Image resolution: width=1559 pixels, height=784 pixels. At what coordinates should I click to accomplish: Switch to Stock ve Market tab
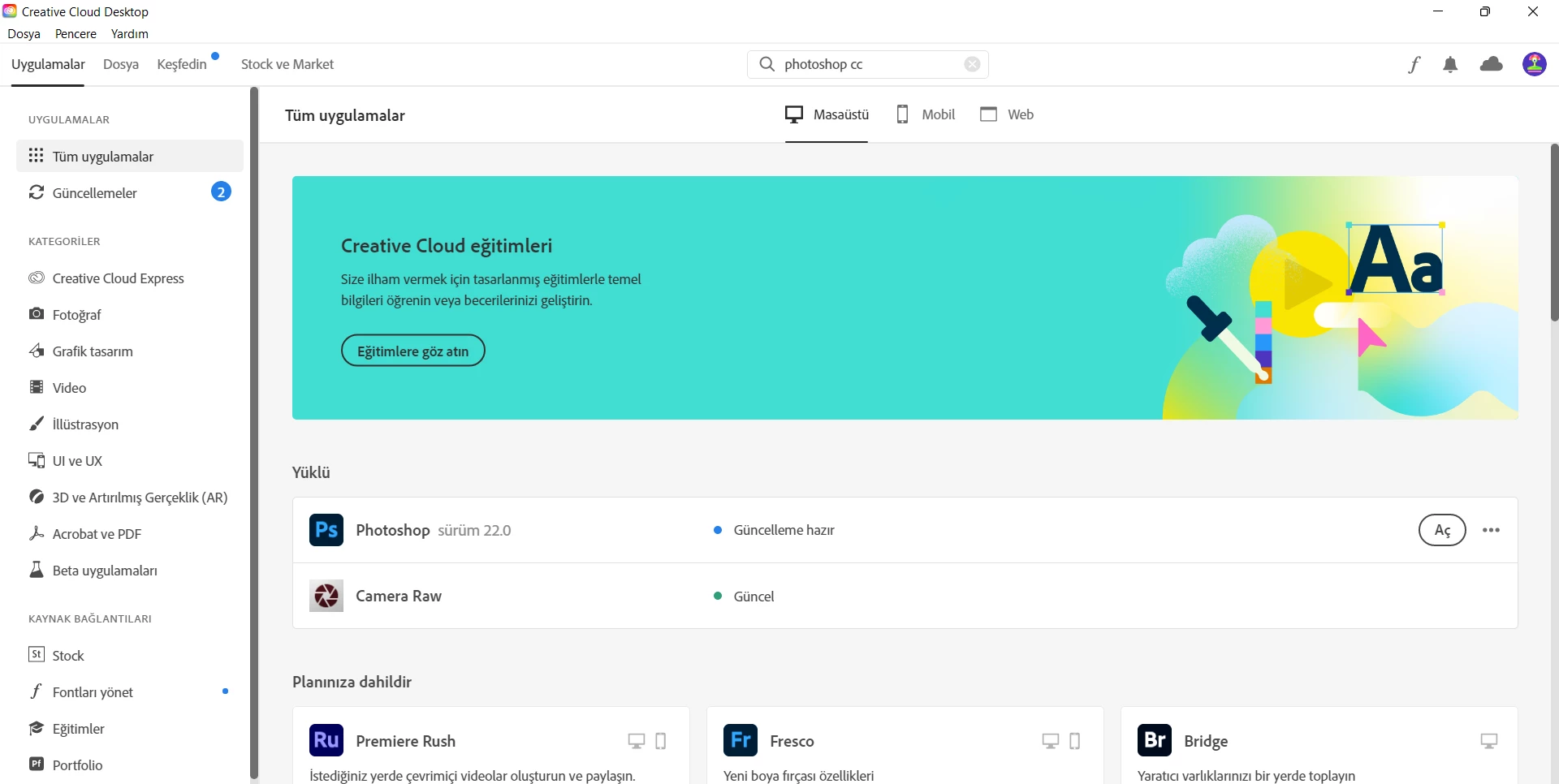tap(287, 64)
